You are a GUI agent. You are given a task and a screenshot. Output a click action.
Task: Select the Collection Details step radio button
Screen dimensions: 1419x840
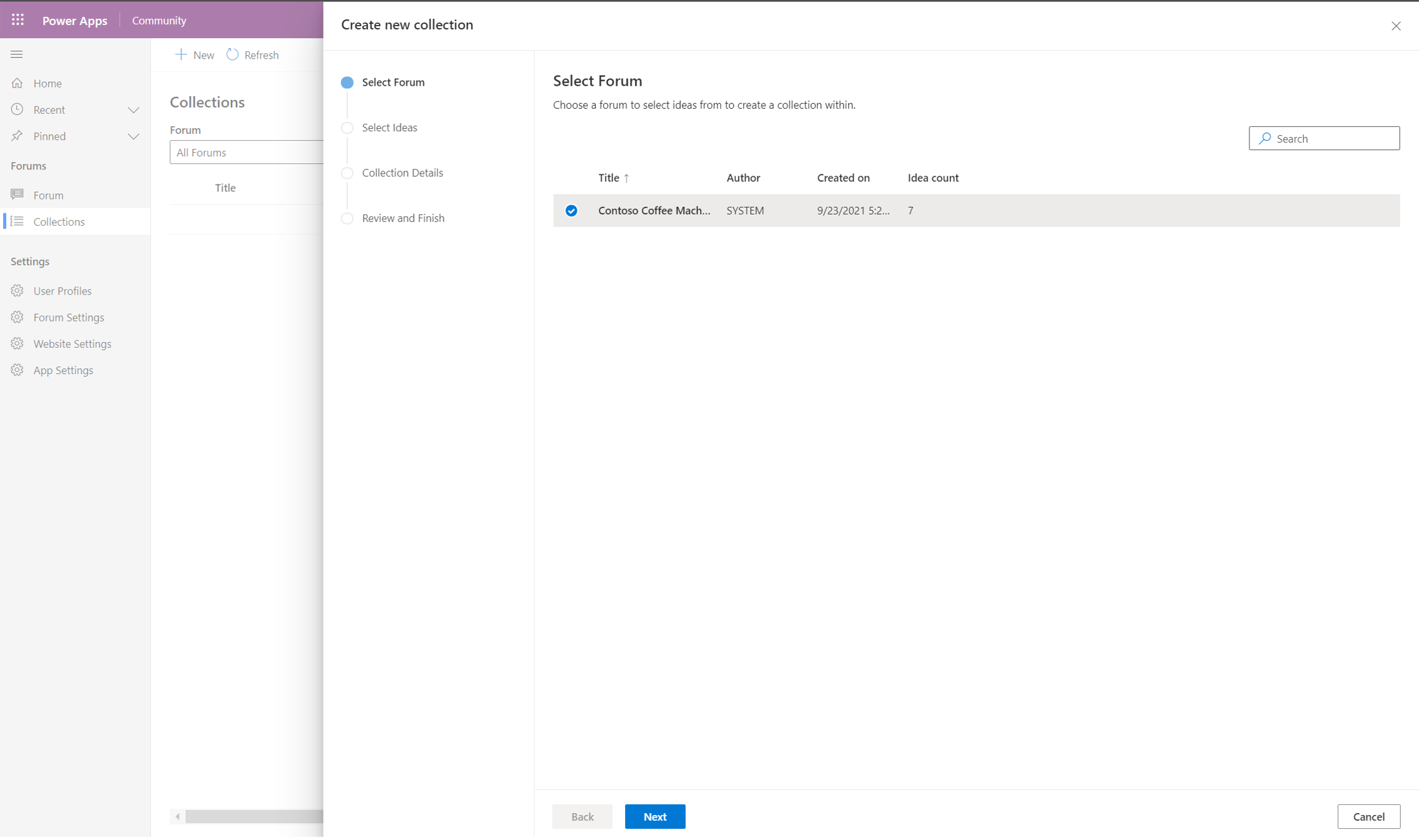348,173
